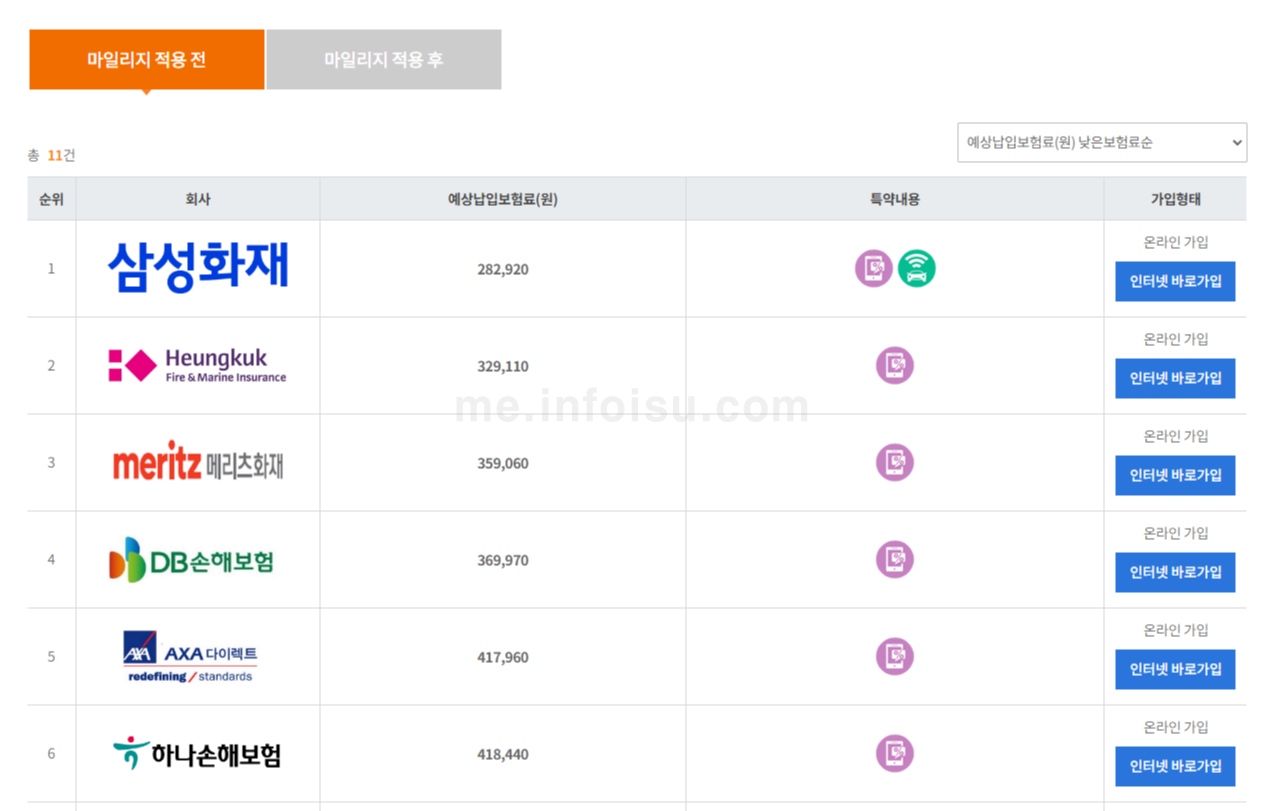The height and width of the screenshot is (811, 1264).
Task: Click 온라인 가입 text in the 삼성화재 row
Action: pyautogui.click(x=1176, y=242)
